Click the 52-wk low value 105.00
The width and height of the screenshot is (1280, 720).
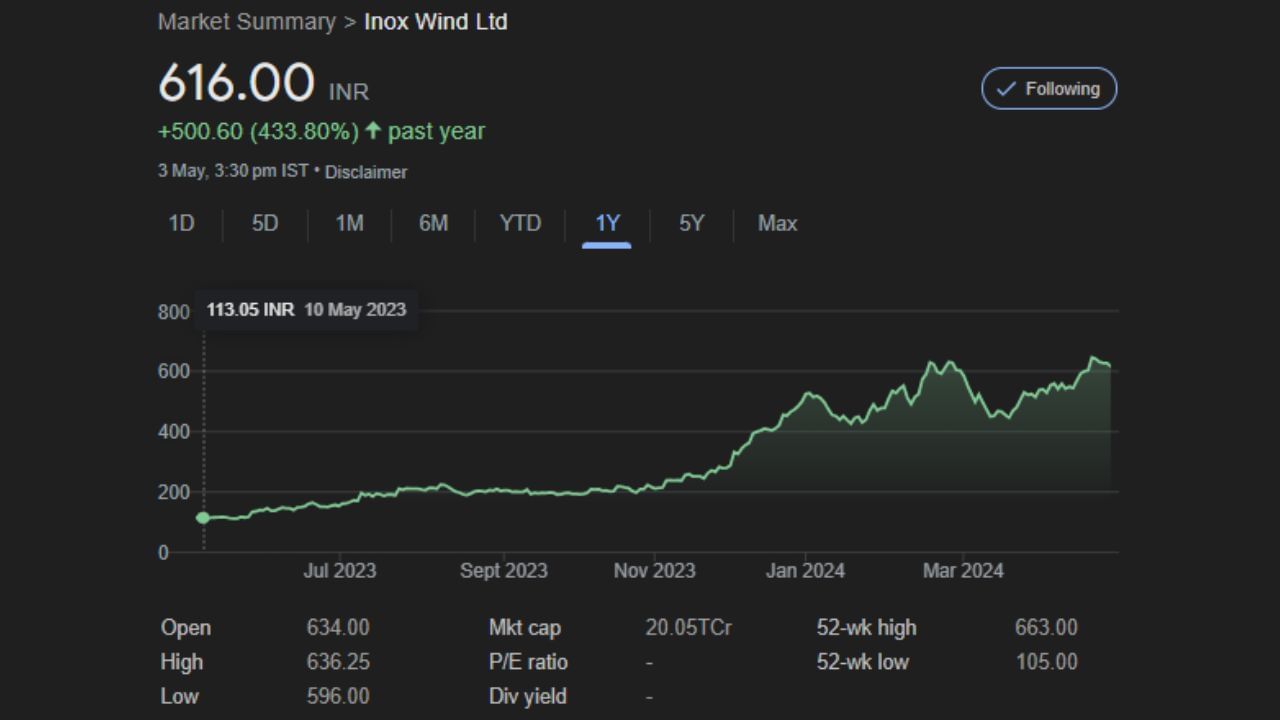1046,662
